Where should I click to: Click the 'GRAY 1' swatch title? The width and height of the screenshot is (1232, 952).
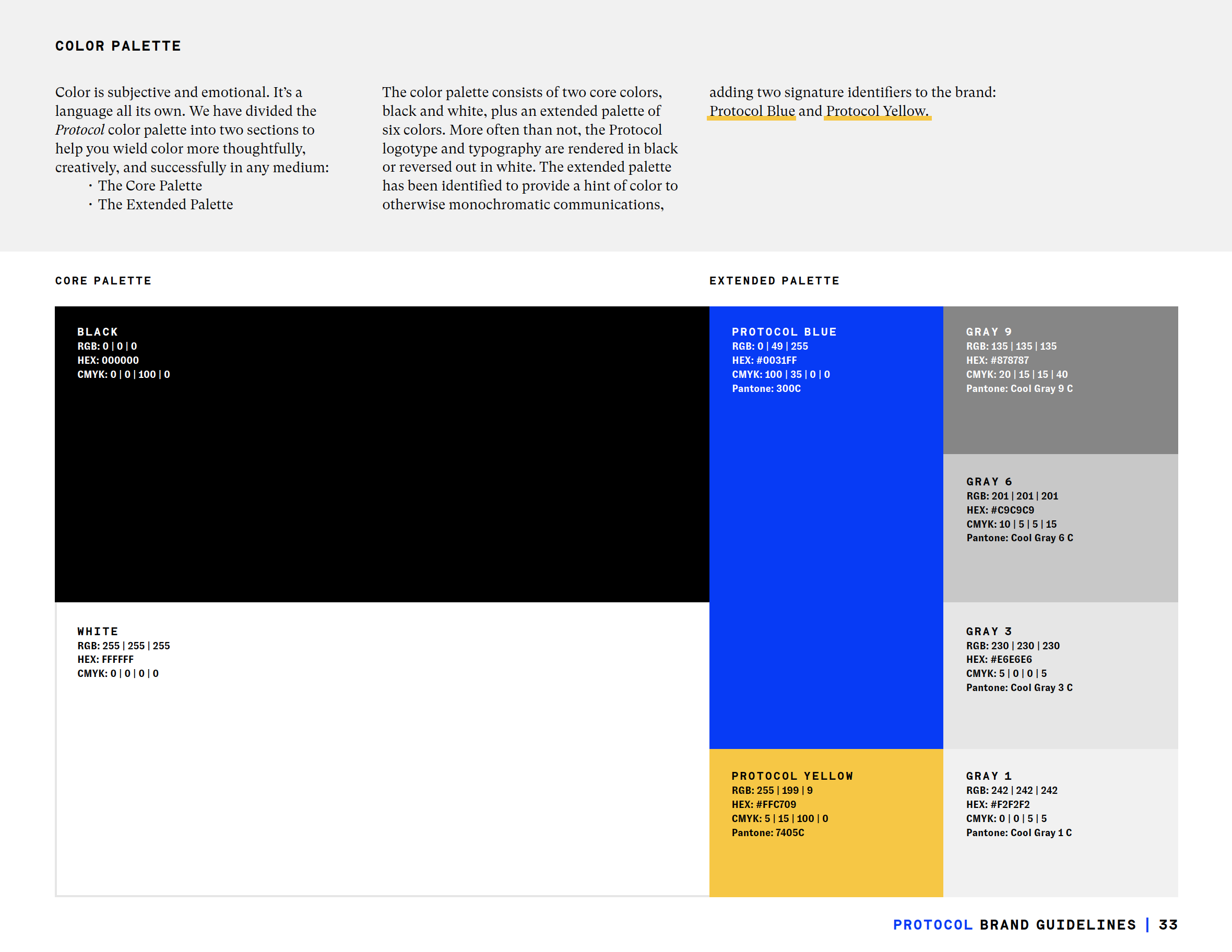tap(989, 777)
